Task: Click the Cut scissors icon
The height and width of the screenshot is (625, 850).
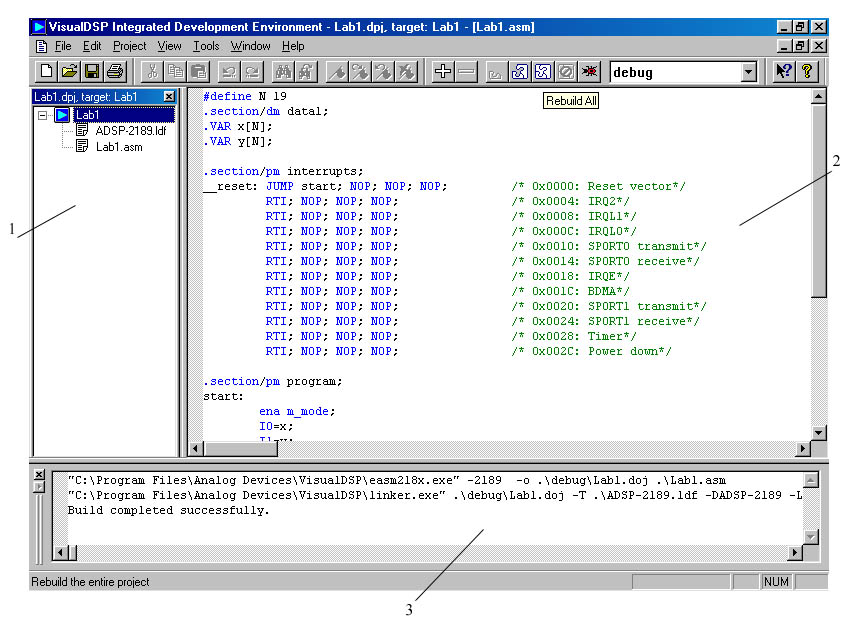Action: coord(152,72)
